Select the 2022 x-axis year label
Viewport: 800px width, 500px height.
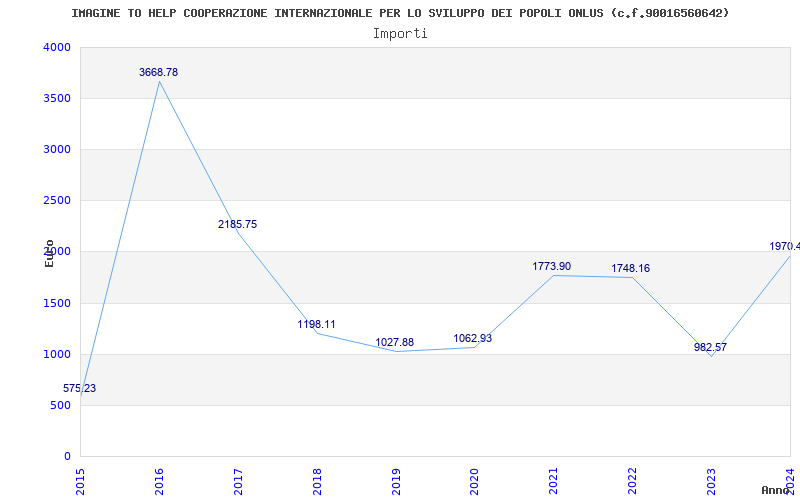(633, 482)
